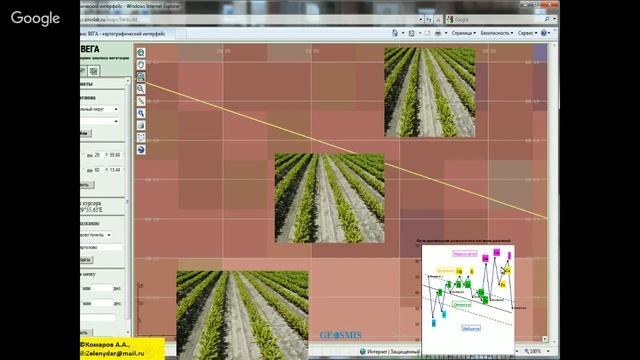
Task: Click side panel scrollbar up arrow
Action: click(128, 81)
